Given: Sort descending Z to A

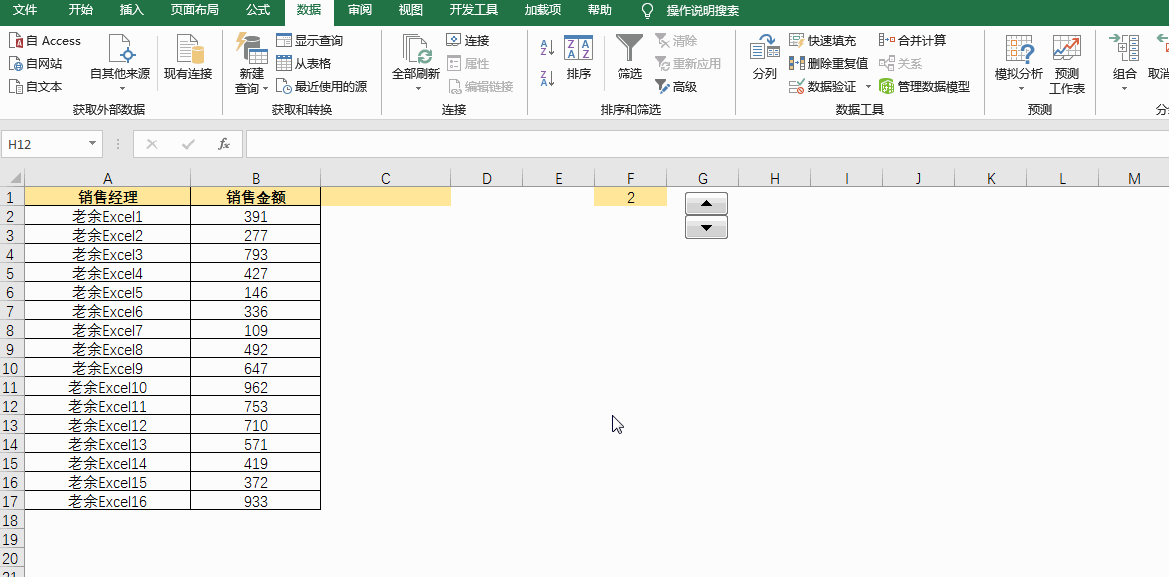Looking at the screenshot, I should click(x=547, y=78).
